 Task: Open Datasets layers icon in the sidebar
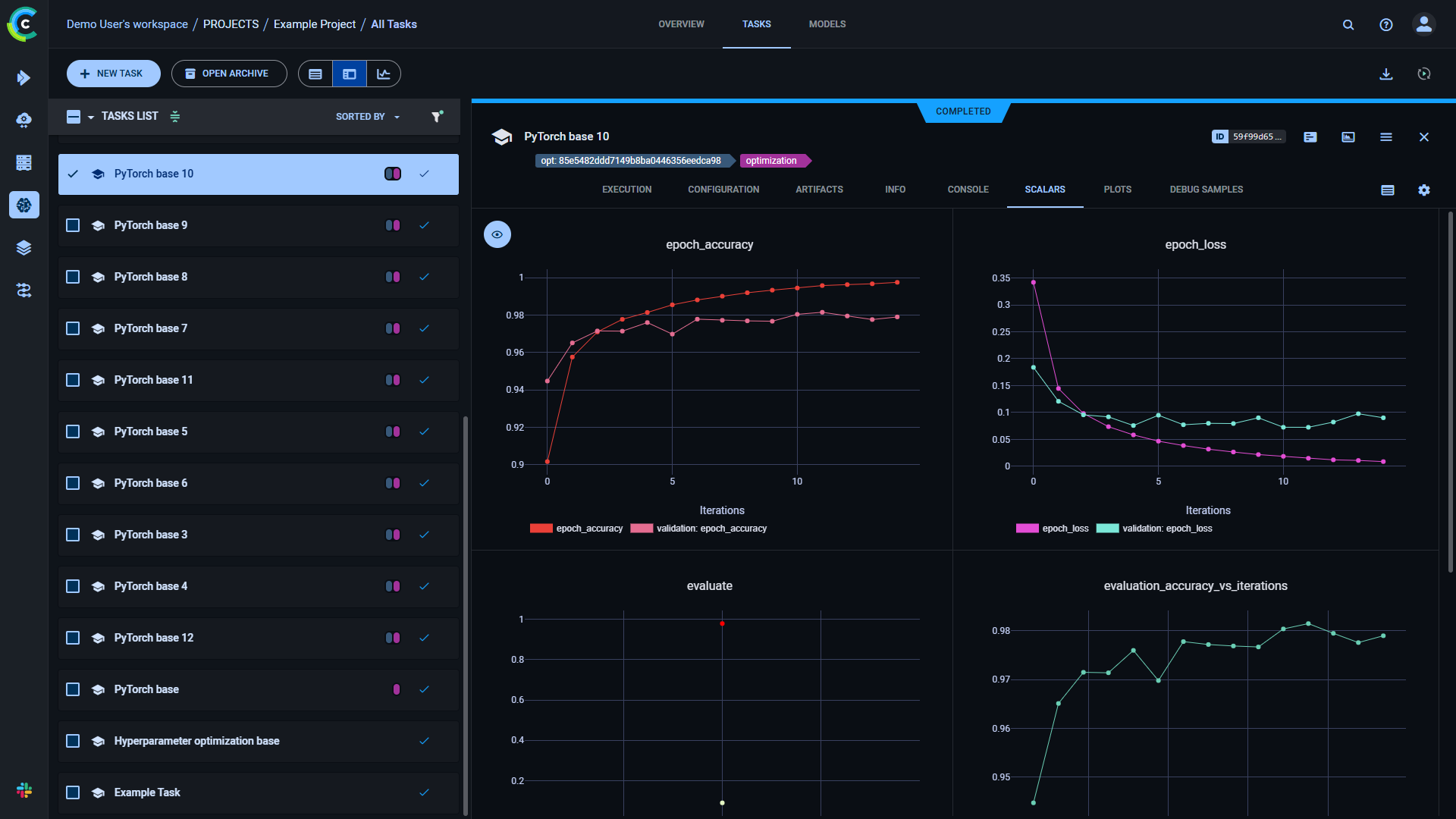pyautogui.click(x=24, y=247)
